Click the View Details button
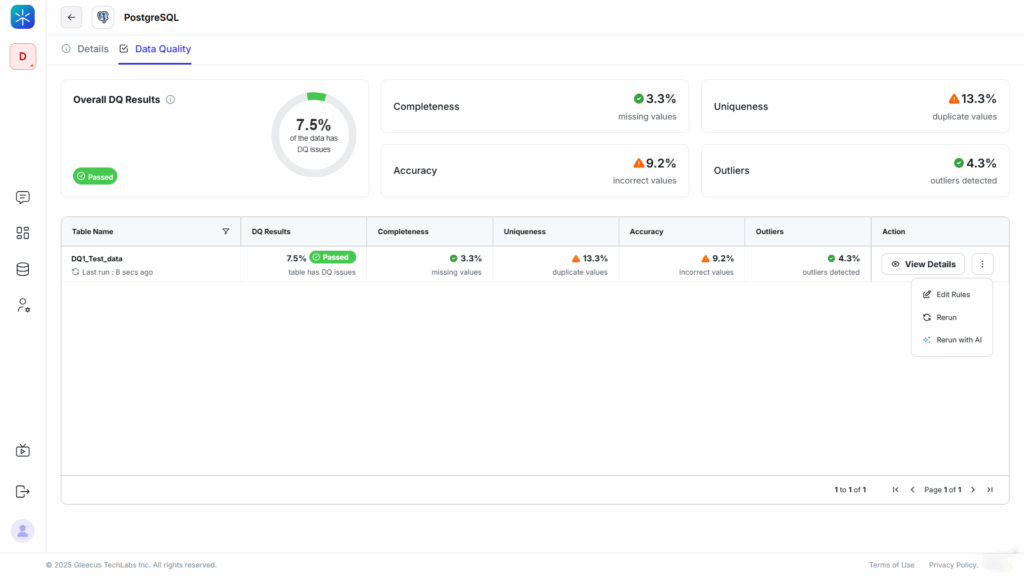 pyautogui.click(x=922, y=264)
